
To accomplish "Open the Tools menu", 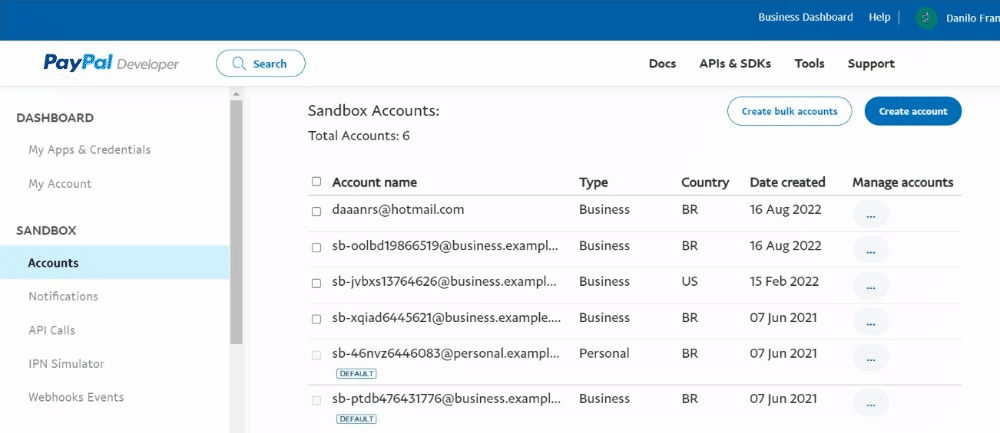I will click(x=809, y=64).
